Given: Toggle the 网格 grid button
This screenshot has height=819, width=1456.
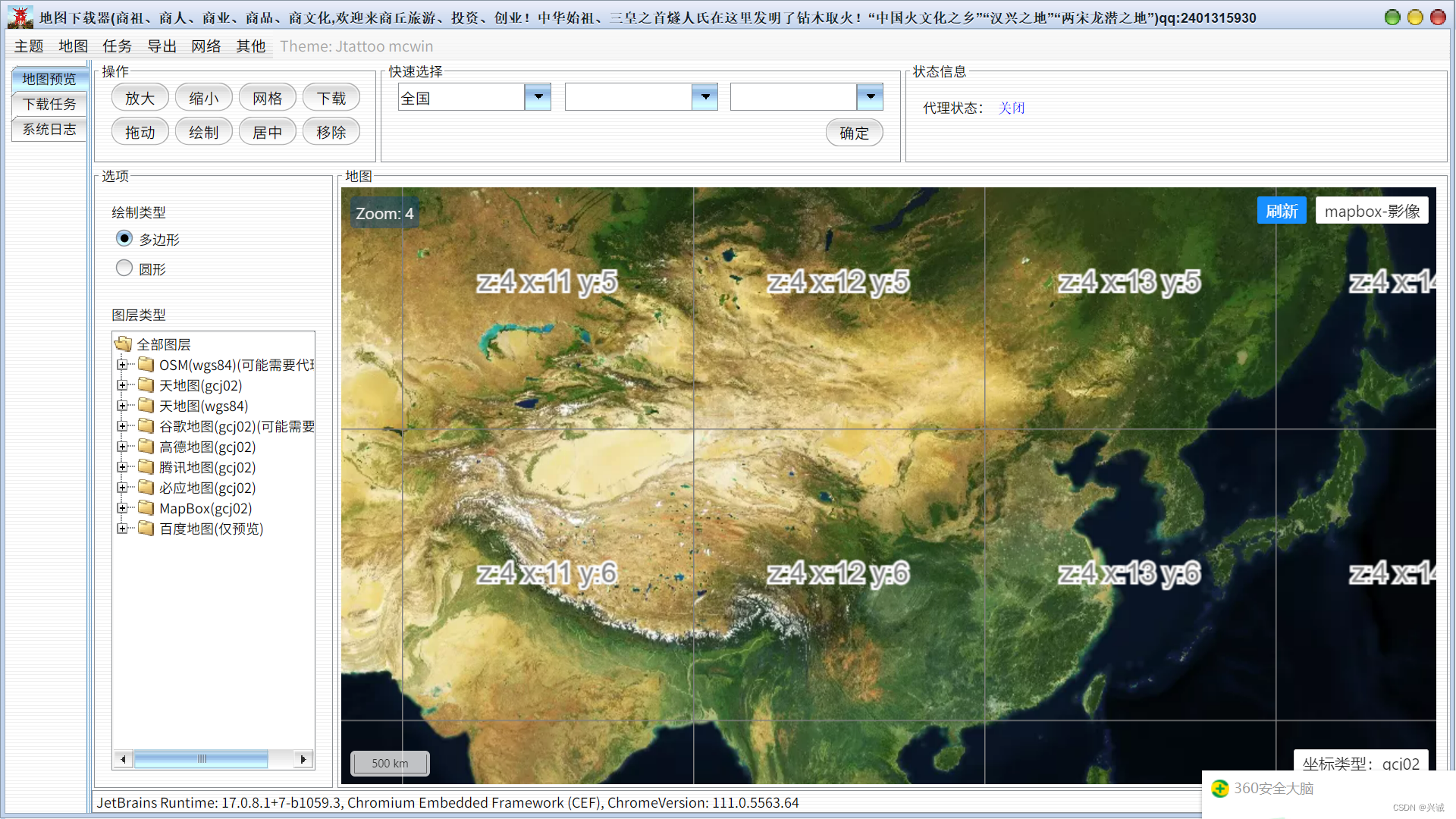Looking at the screenshot, I should click(x=267, y=99).
